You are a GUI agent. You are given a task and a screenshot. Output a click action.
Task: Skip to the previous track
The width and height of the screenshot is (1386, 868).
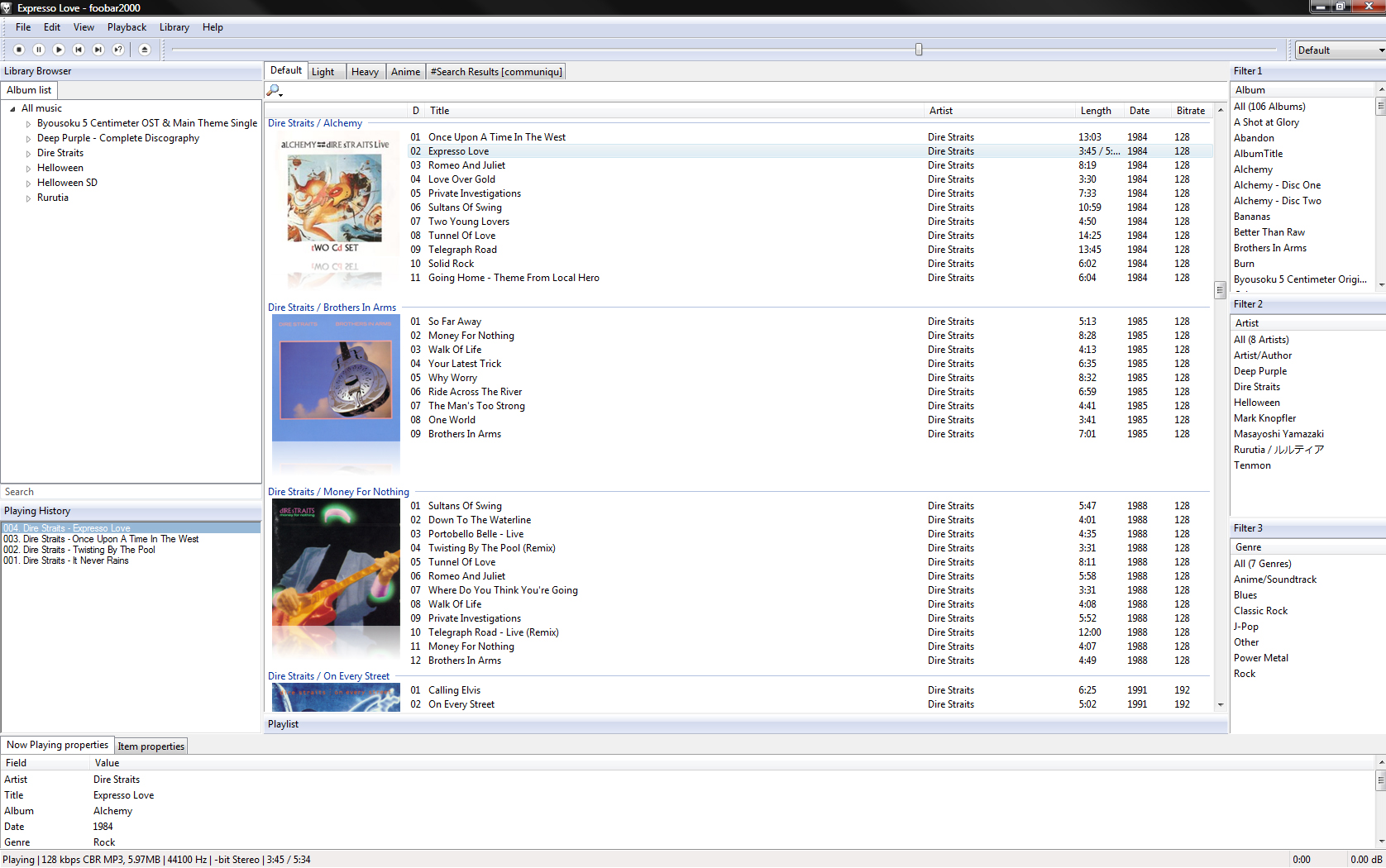coord(79,50)
